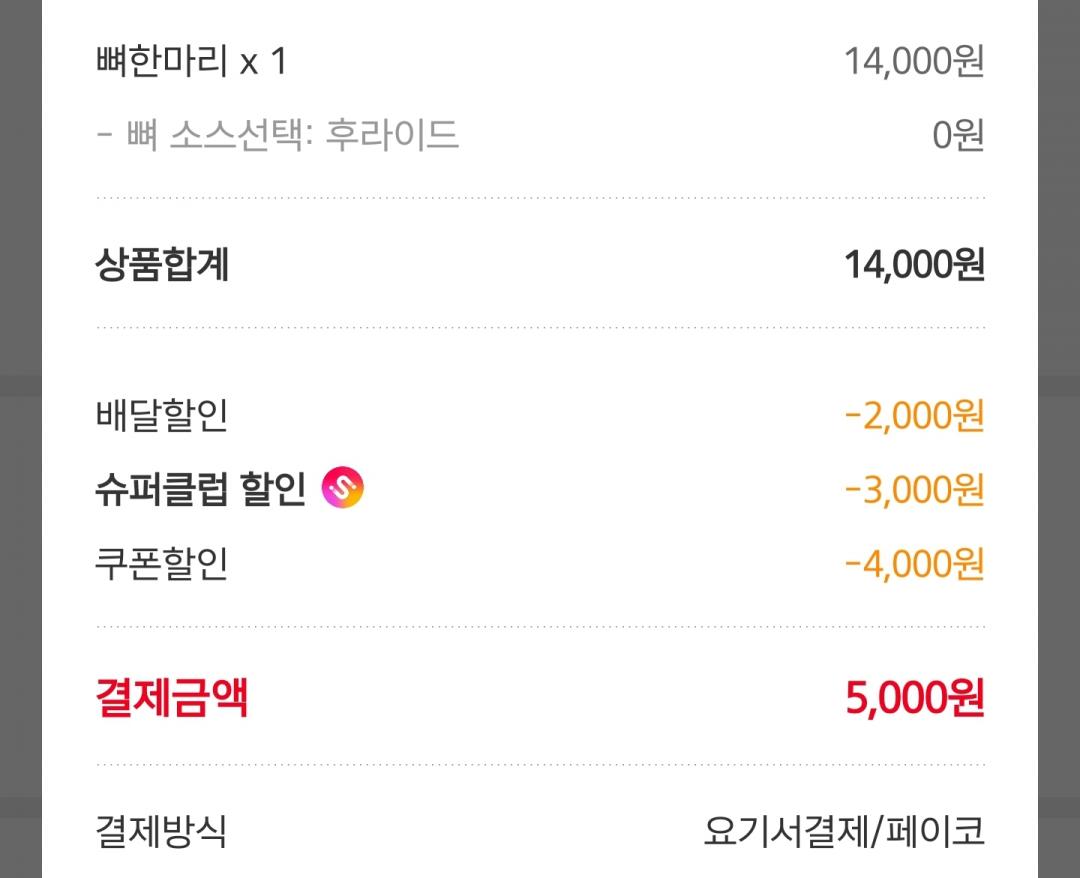Tap the -4,000원 coupon discount amount

pos(914,564)
